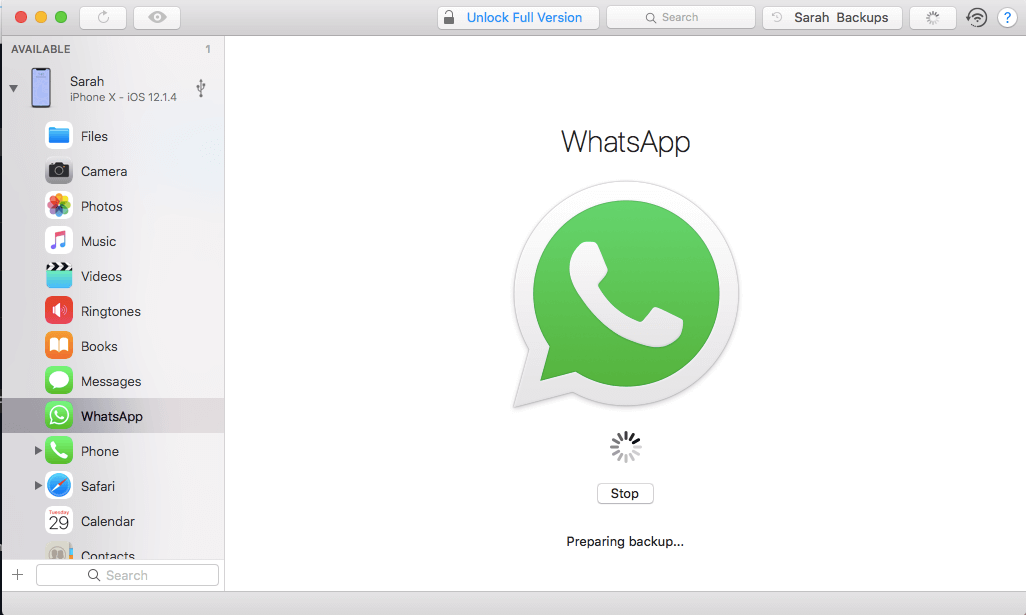Select the Calendar label in sidebar
Image resolution: width=1026 pixels, height=615 pixels.
point(107,521)
